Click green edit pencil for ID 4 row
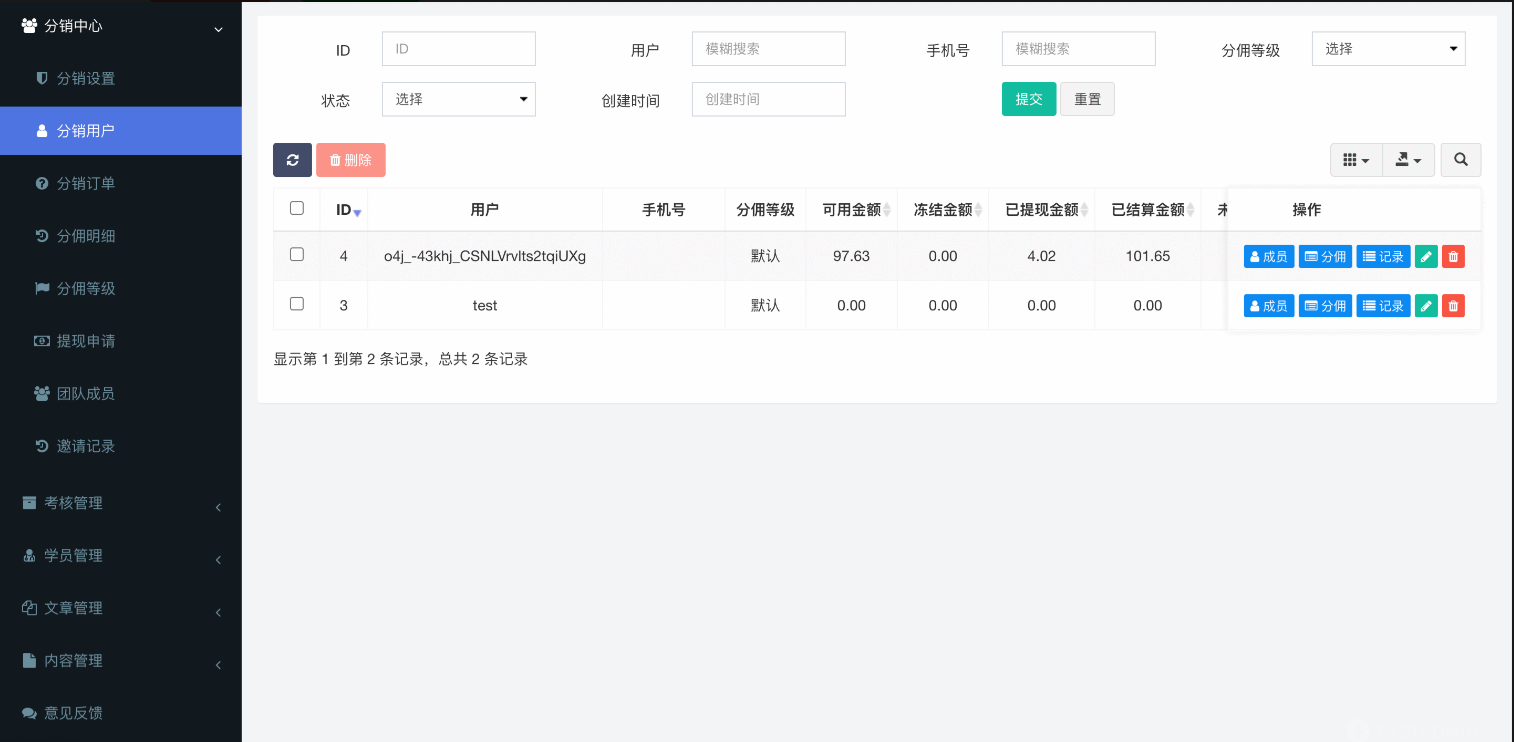Image resolution: width=1514 pixels, height=742 pixels. click(1426, 257)
